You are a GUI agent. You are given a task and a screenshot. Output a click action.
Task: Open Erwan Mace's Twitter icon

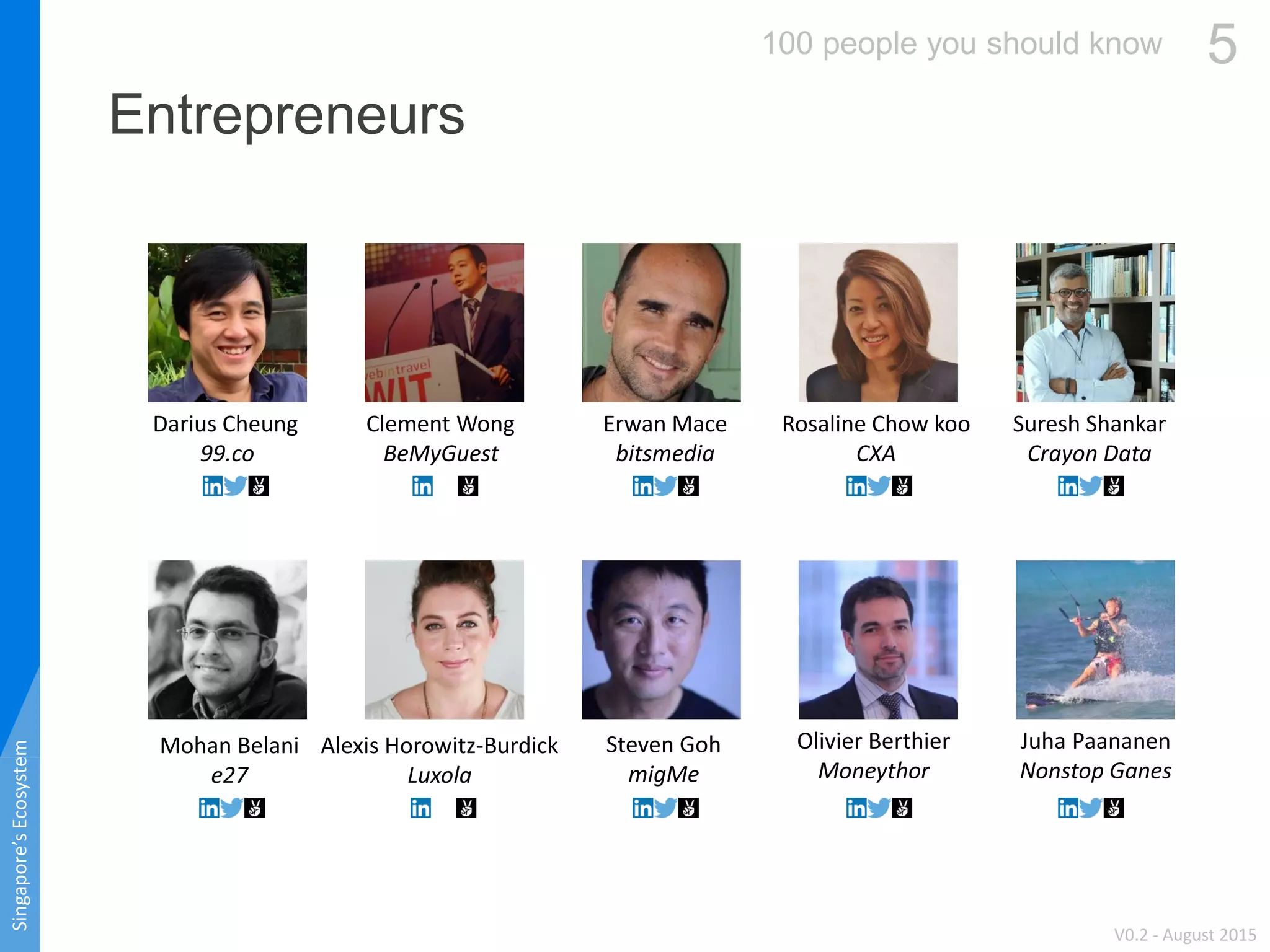[665, 486]
